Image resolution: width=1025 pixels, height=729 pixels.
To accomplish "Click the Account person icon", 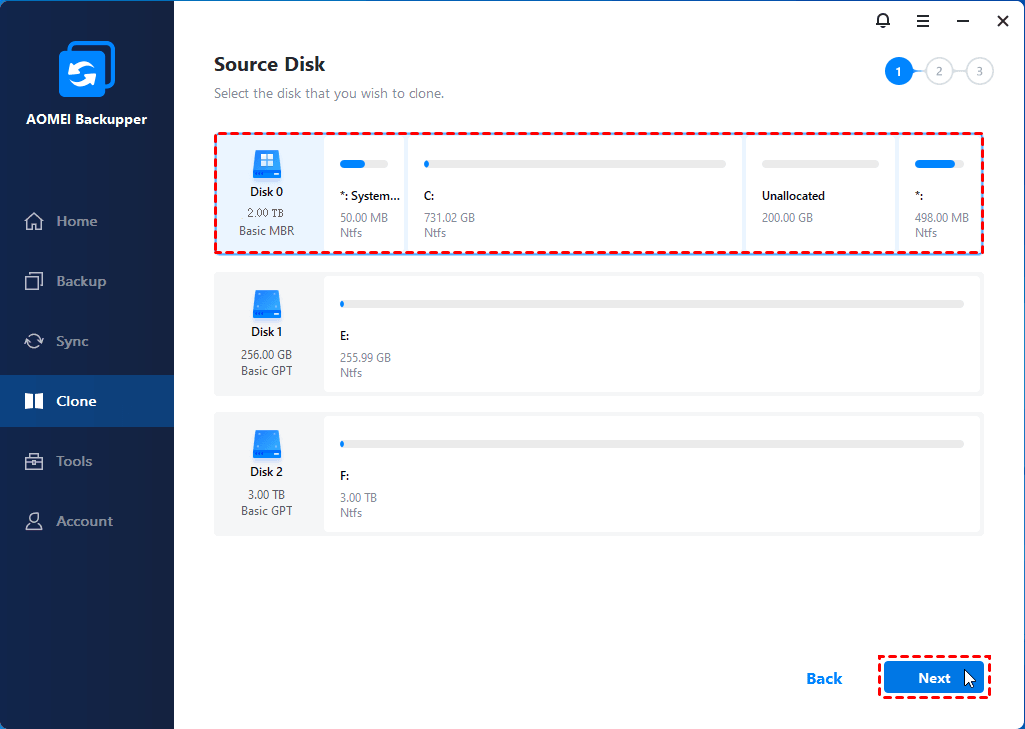I will click(x=34, y=521).
